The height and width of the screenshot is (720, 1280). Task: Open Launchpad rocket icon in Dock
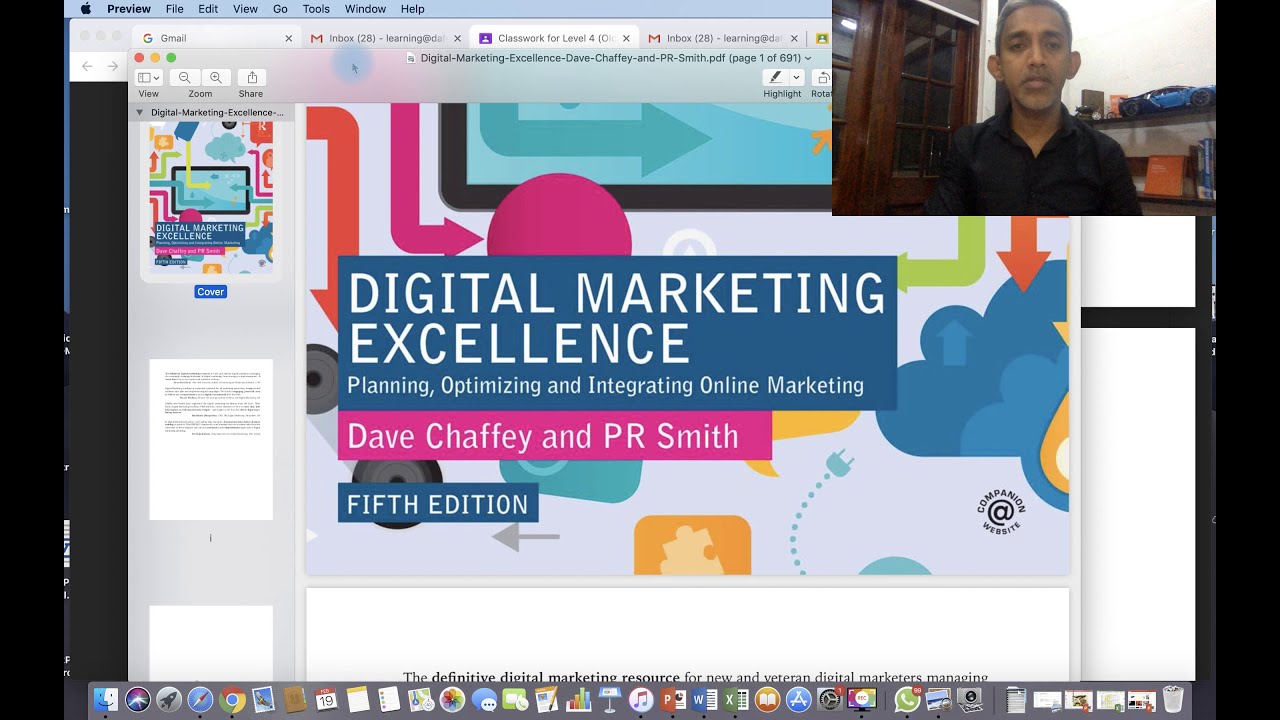coord(169,699)
